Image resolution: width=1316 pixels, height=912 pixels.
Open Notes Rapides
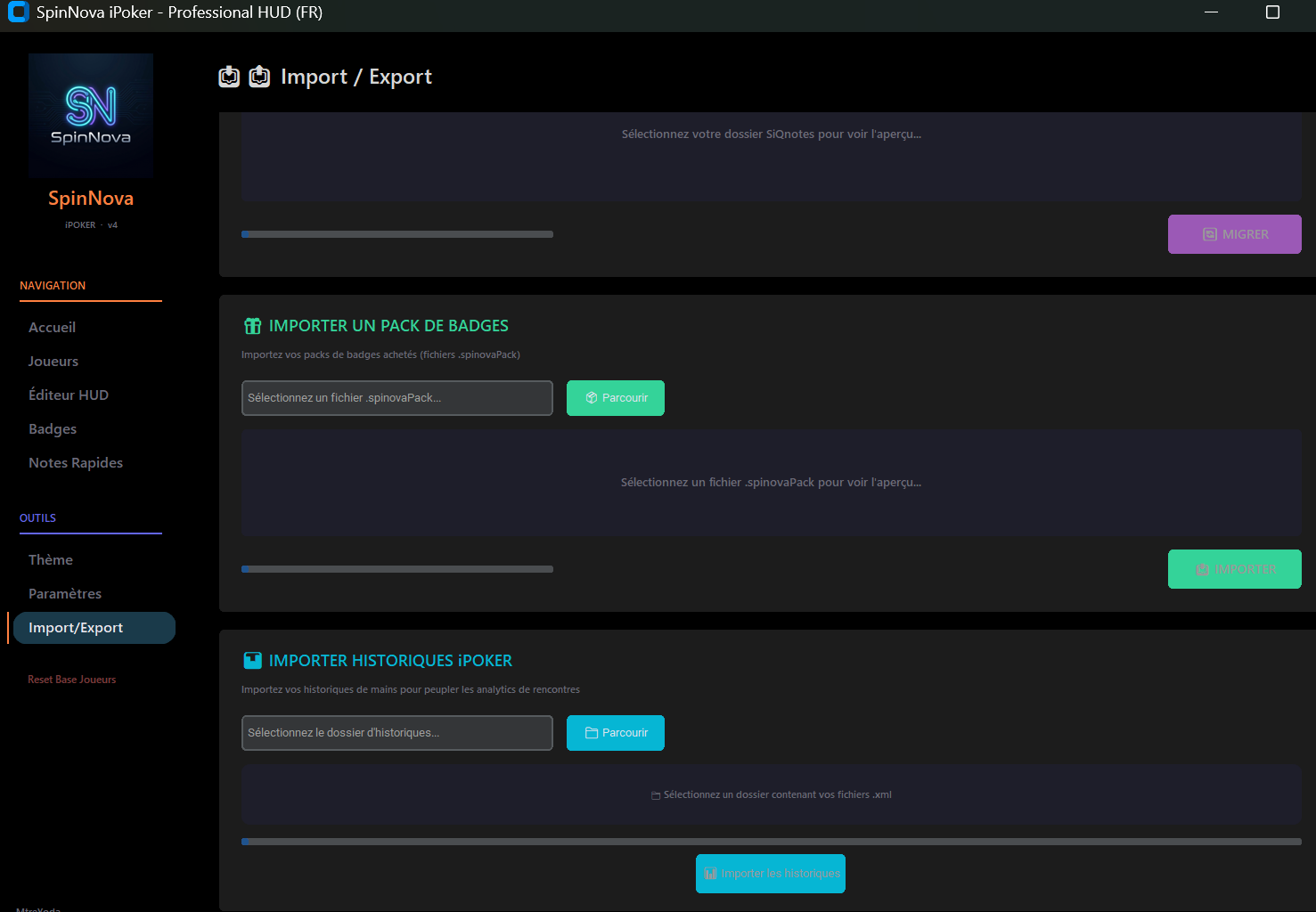(76, 462)
